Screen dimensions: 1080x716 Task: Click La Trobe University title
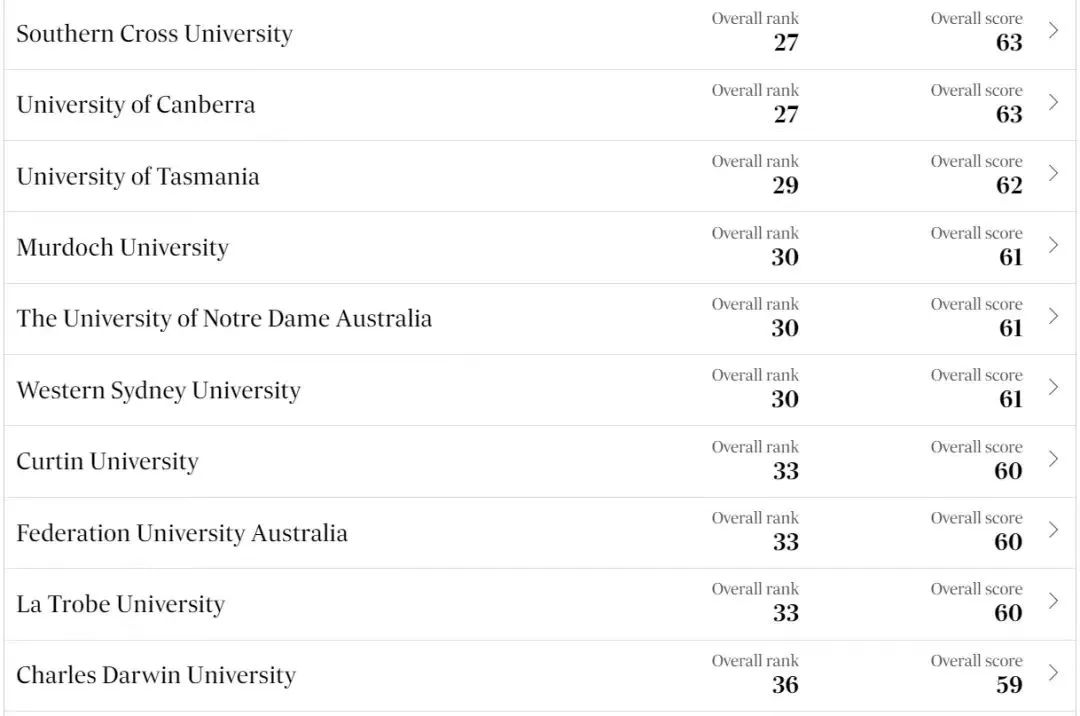(120, 605)
